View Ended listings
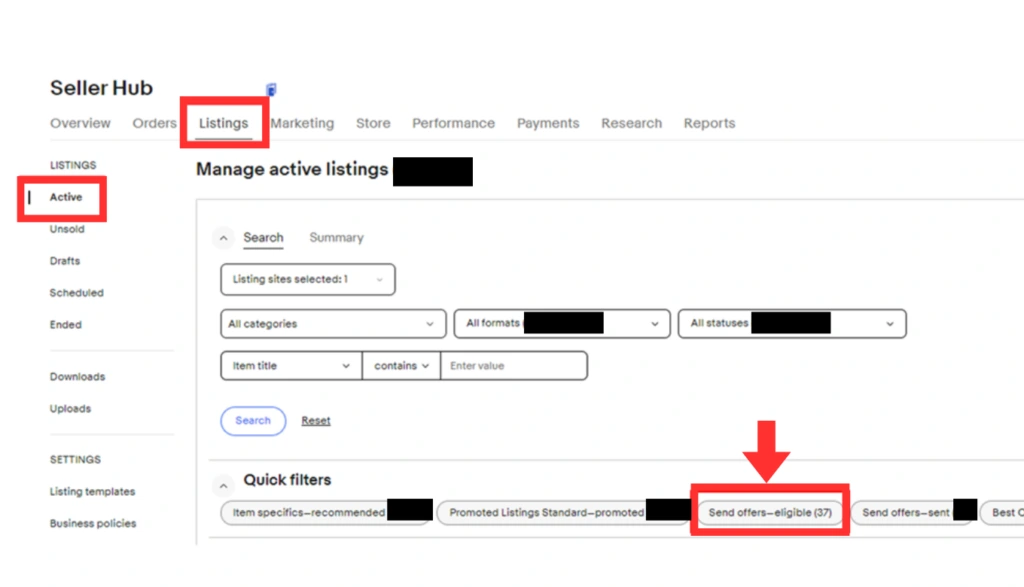The height and width of the screenshot is (587, 1024). (65, 325)
